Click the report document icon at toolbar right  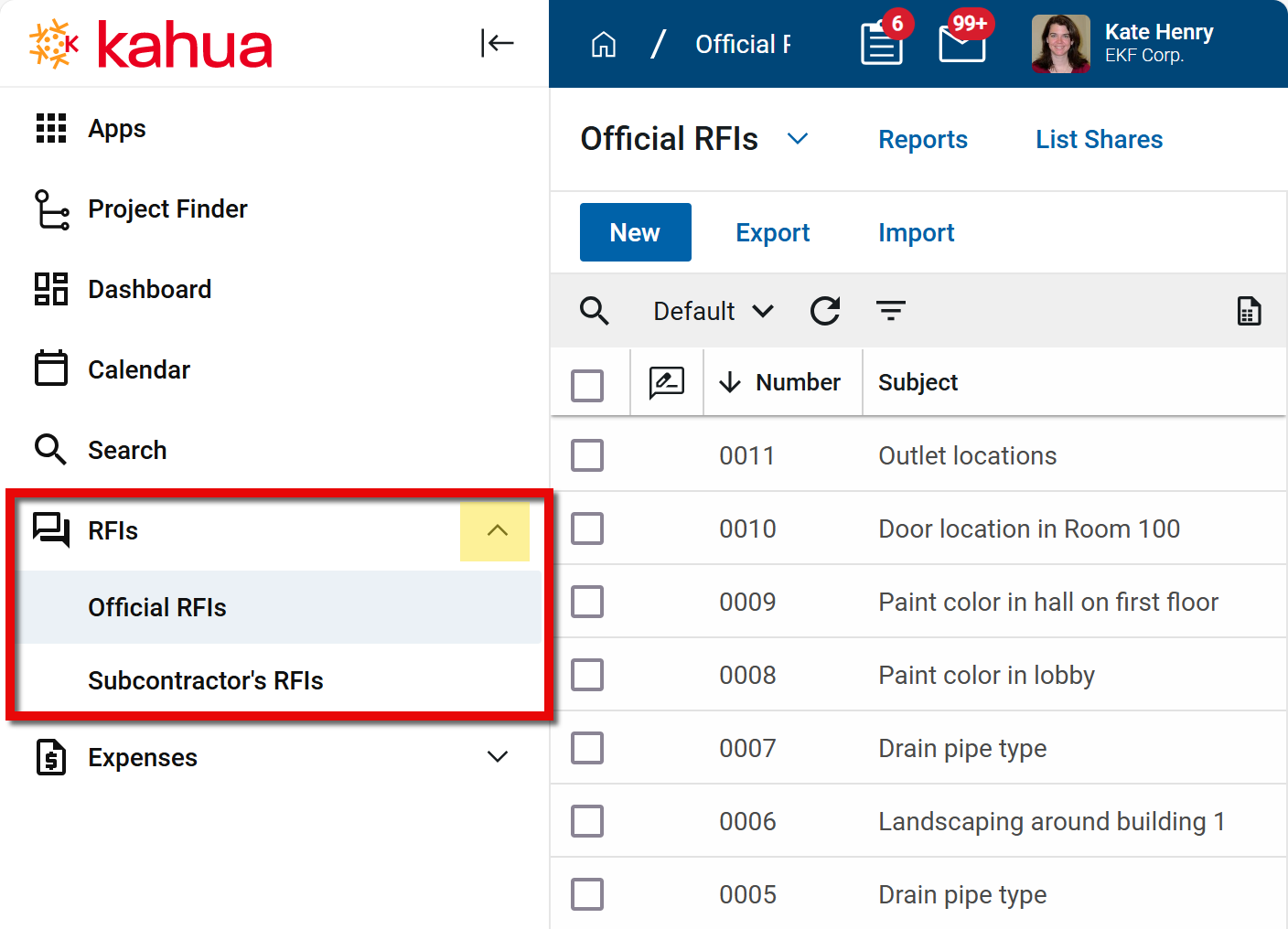(1249, 311)
